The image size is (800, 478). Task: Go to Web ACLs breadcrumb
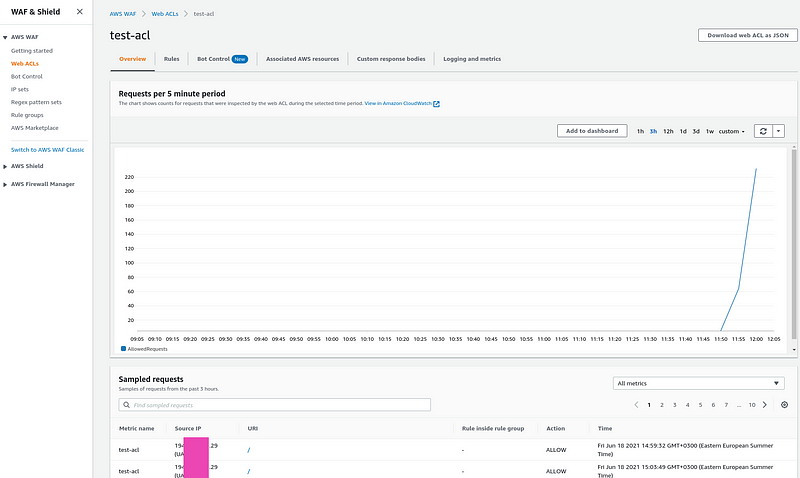(165, 14)
